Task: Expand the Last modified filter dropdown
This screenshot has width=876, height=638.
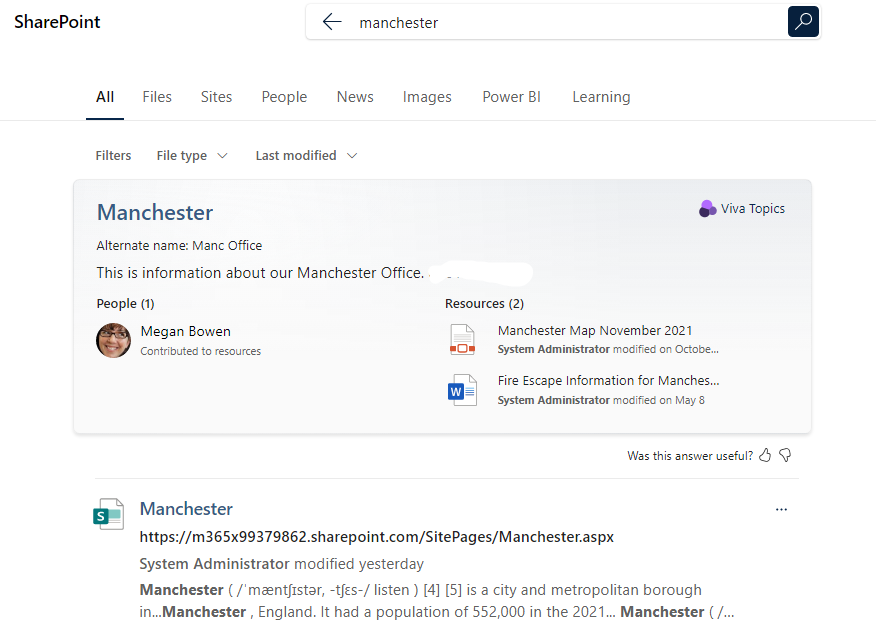Action: 306,155
